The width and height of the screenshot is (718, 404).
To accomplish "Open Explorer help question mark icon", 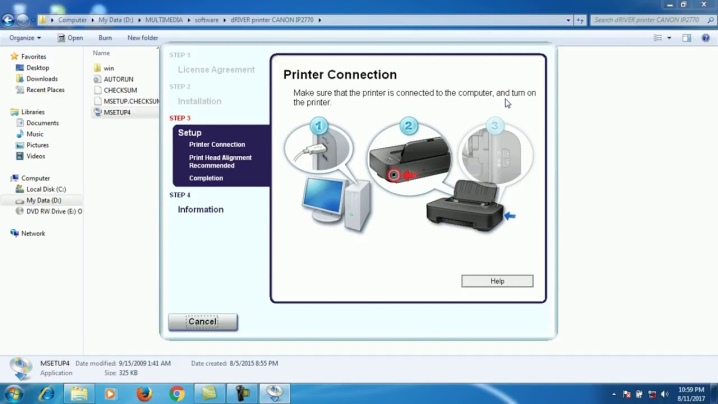I will (706, 38).
